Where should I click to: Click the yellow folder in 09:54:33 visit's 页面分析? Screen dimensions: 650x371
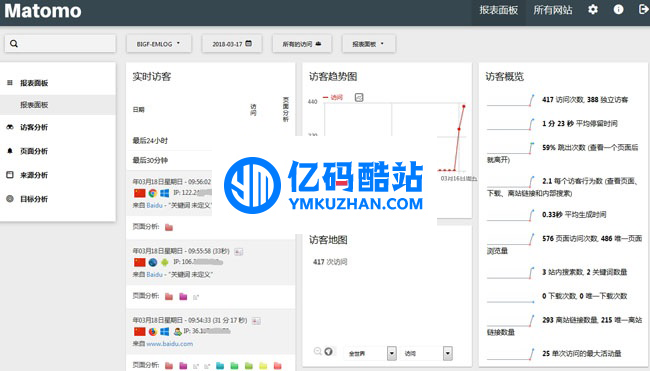click(x=263, y=366)
